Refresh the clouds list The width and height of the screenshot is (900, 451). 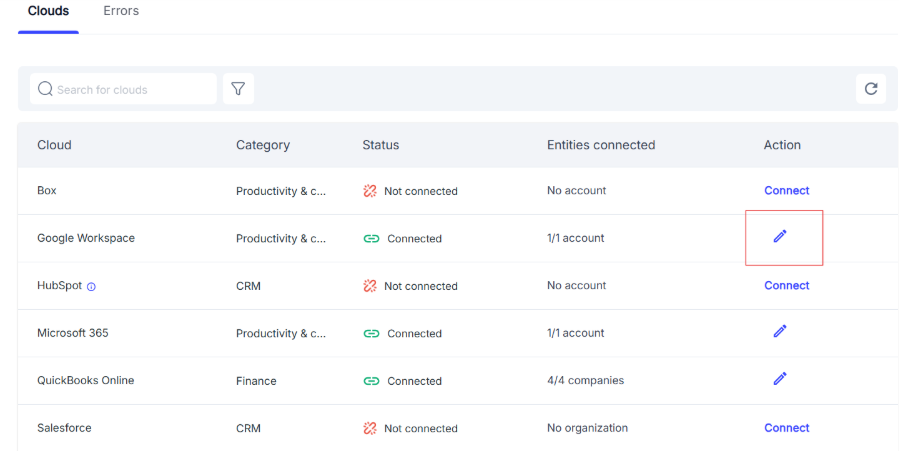871,89
